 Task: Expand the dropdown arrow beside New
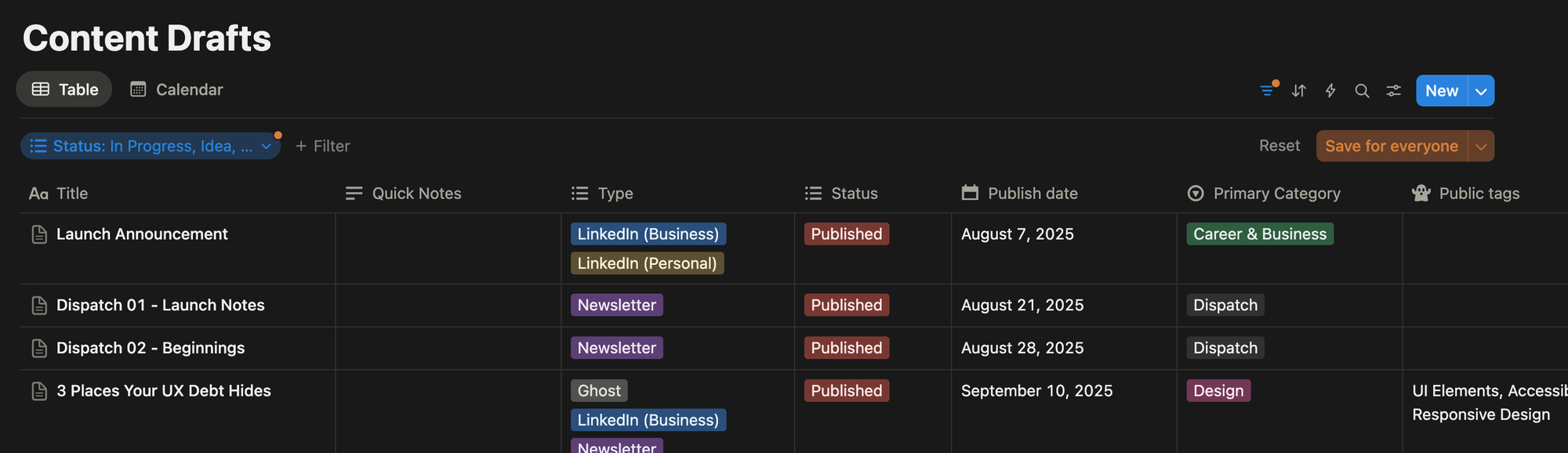tap(1481, 91)
